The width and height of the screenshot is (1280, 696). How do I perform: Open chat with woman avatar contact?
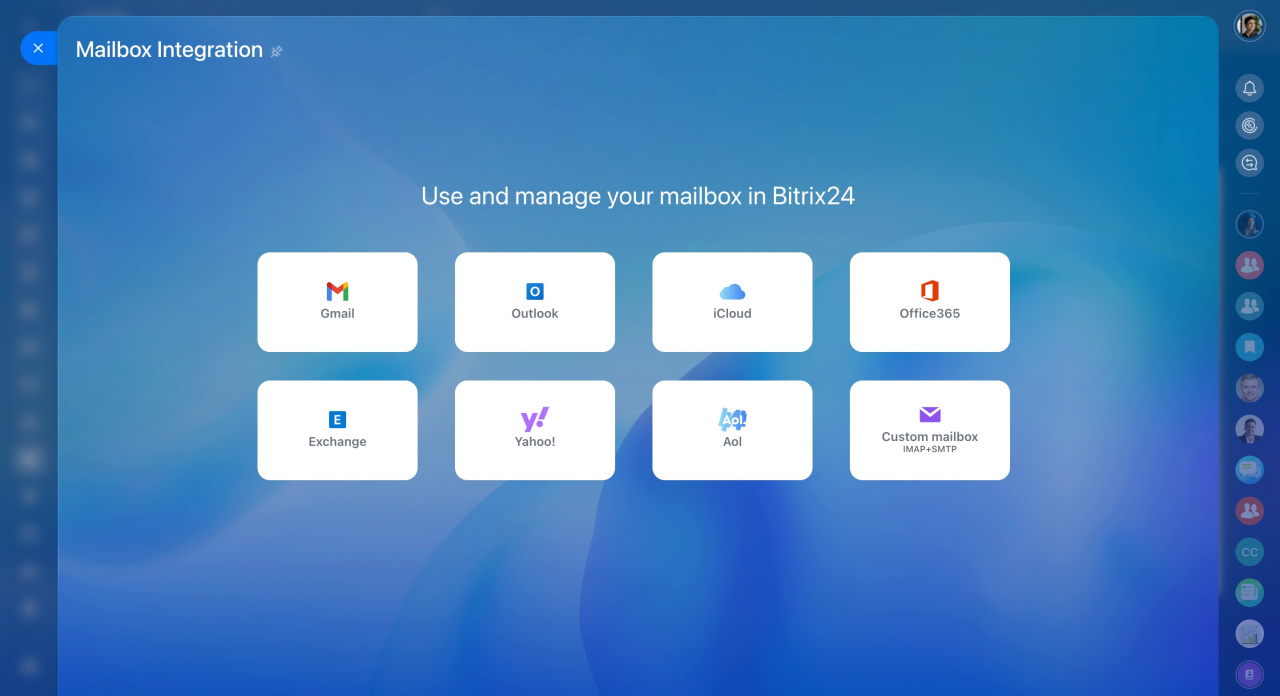click(x=1249, y=224)
